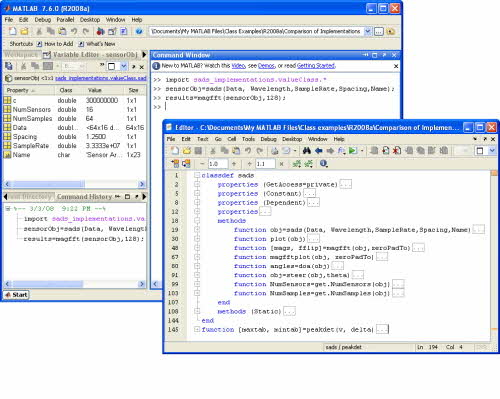The width and height of the screenshot is (500, 399).
Task: Click the green Run icon in Editor toolbar
Action: 353,151
